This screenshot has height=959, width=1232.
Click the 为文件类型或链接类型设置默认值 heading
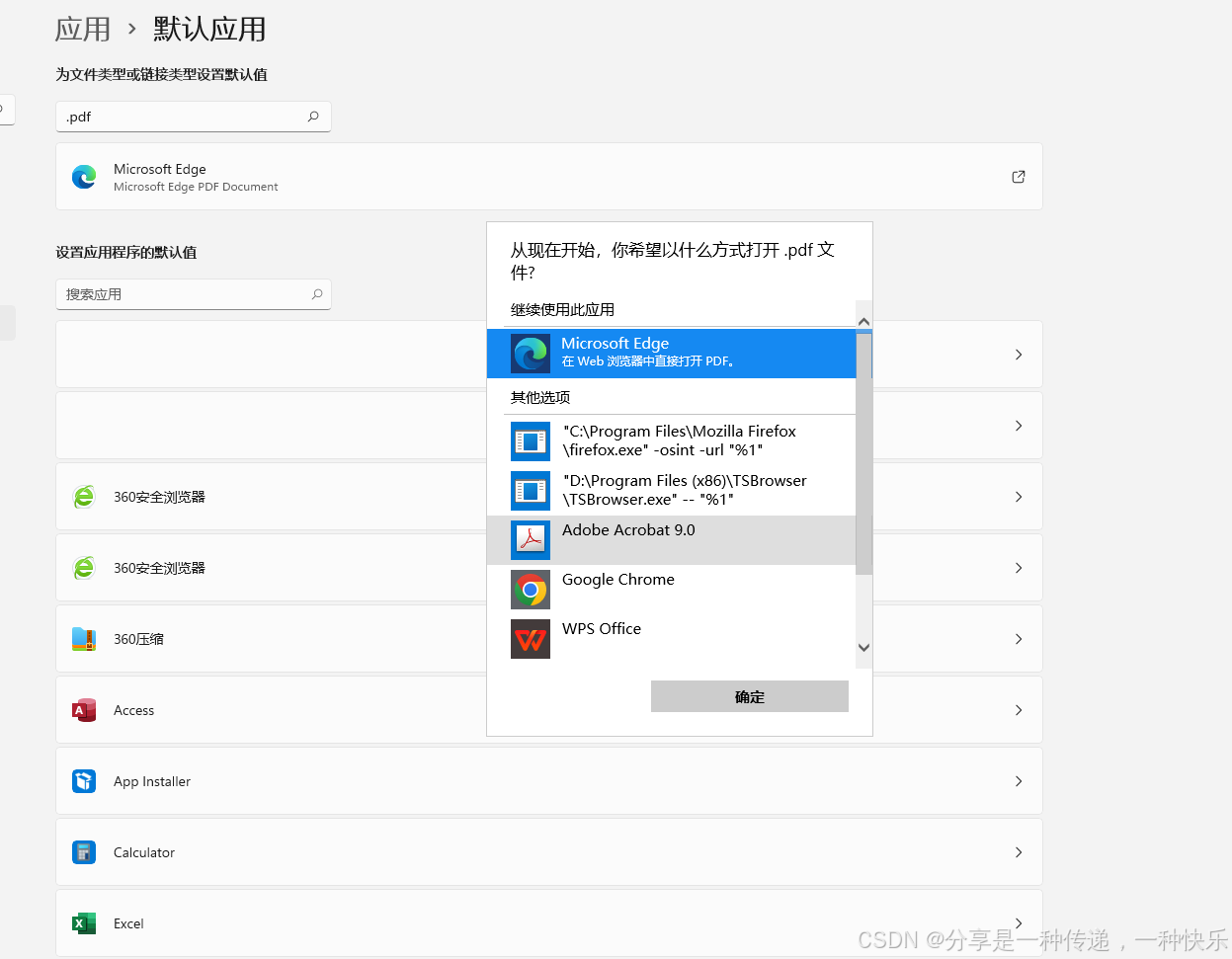click(x=161, y=74)
